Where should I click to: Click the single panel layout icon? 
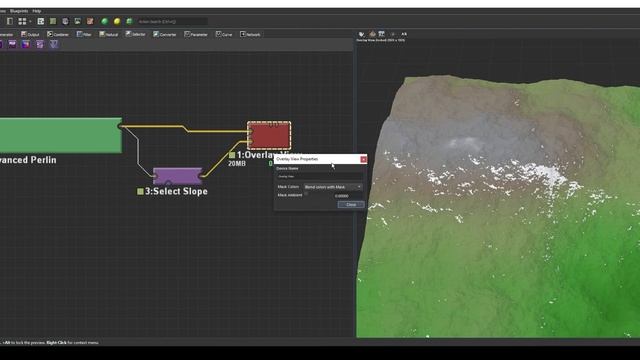click(x=10, y=21)
